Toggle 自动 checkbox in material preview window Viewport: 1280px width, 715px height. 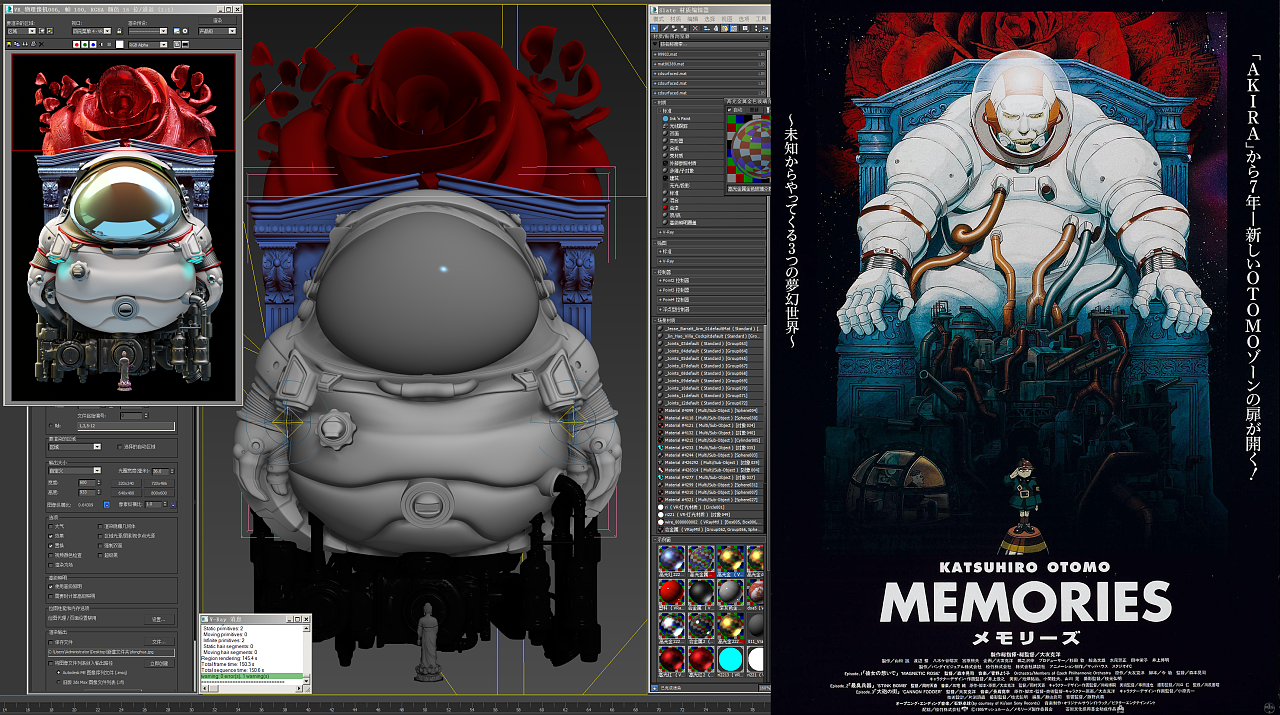[x=729, y=110]
